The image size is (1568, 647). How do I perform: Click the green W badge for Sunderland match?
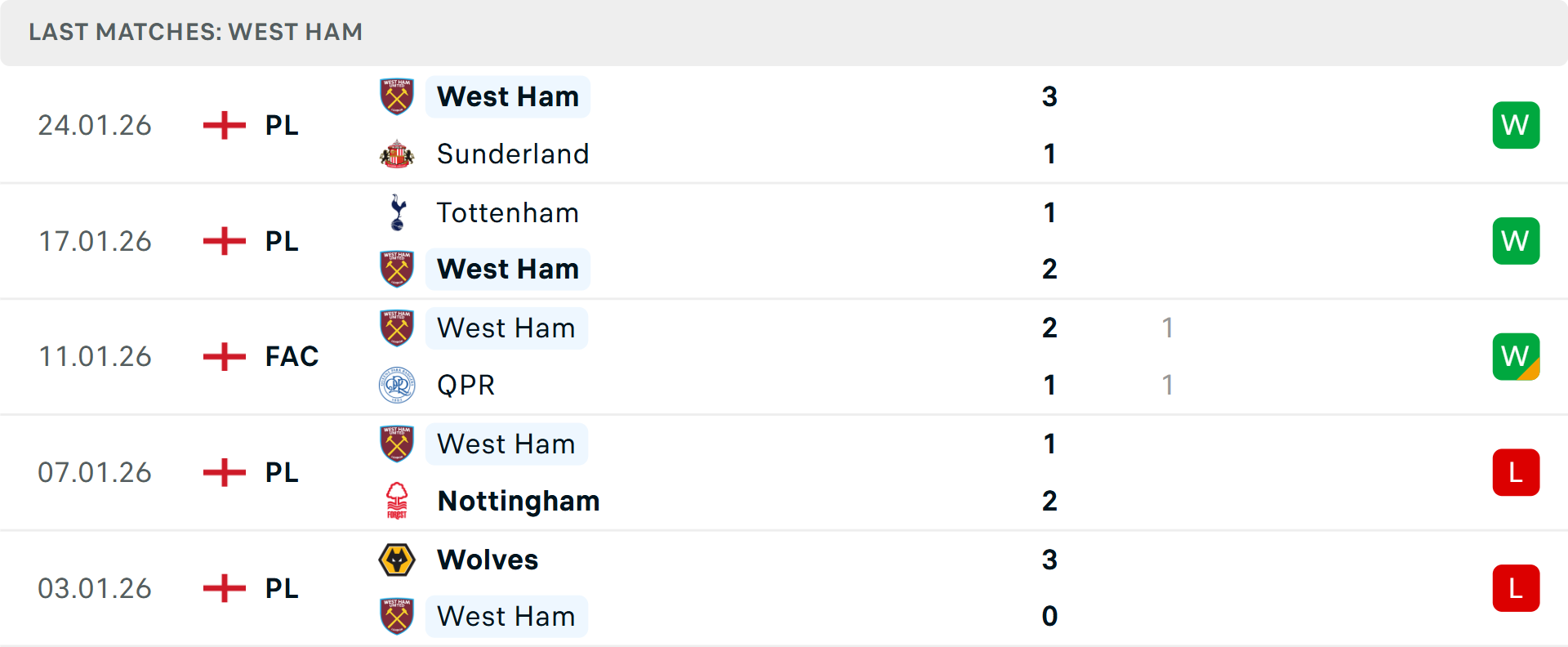[1516, 125]
